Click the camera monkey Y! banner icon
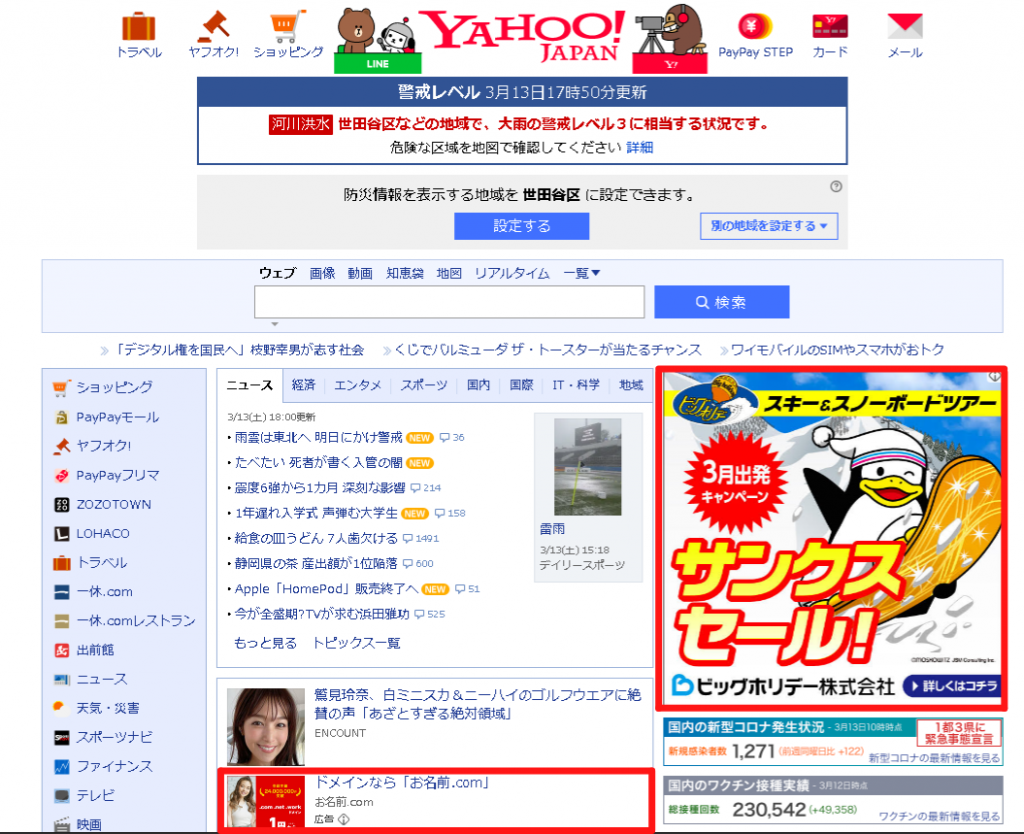 coord(670,39)
